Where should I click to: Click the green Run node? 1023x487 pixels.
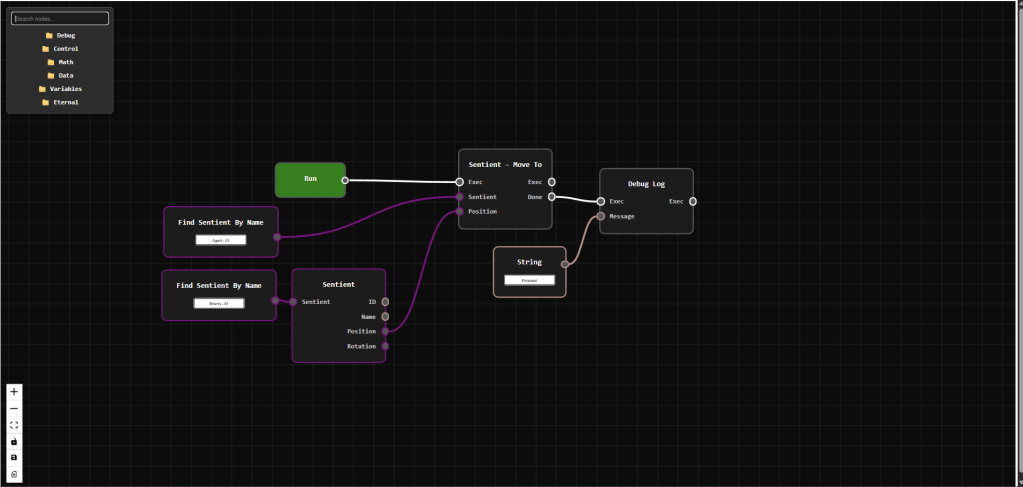[310, 179]
